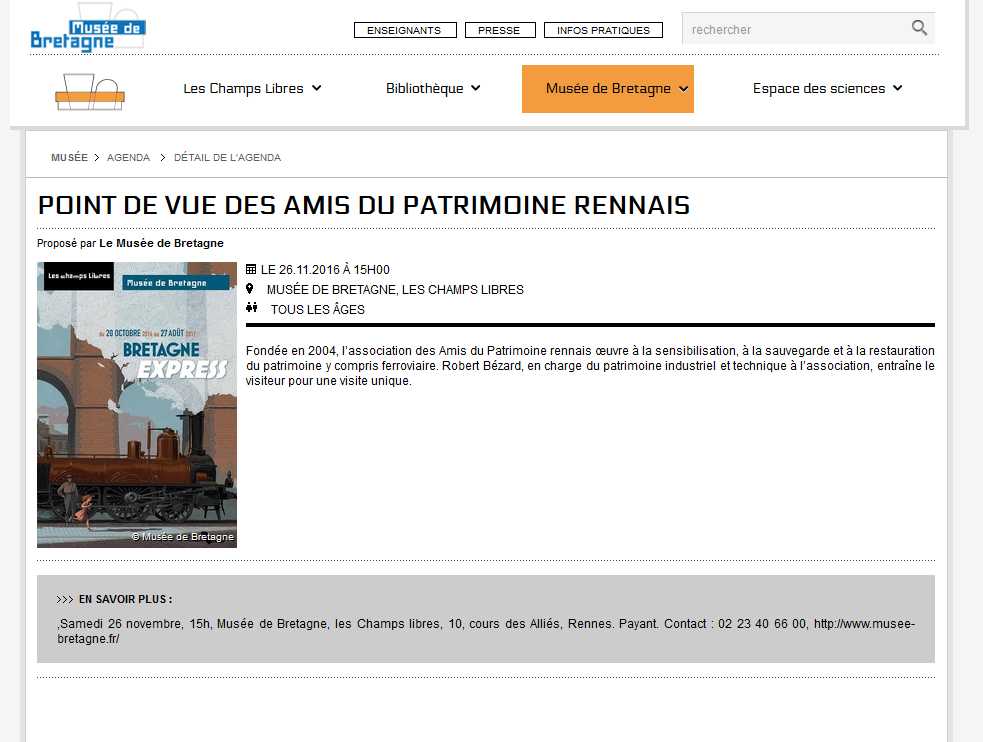The image size is (983, 742).
Task: Open the Bibliothèque dropdown menu
Action: coord(433,88)
